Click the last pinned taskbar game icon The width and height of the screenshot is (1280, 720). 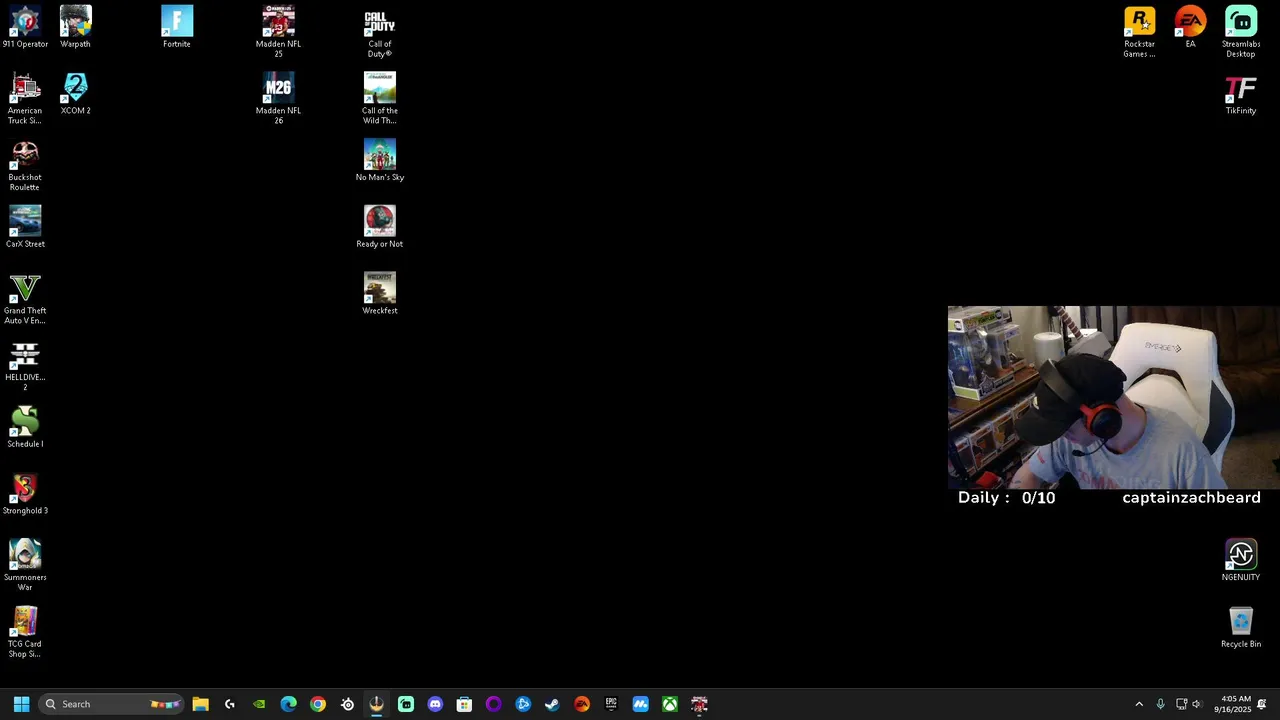[x=699, y=704]
